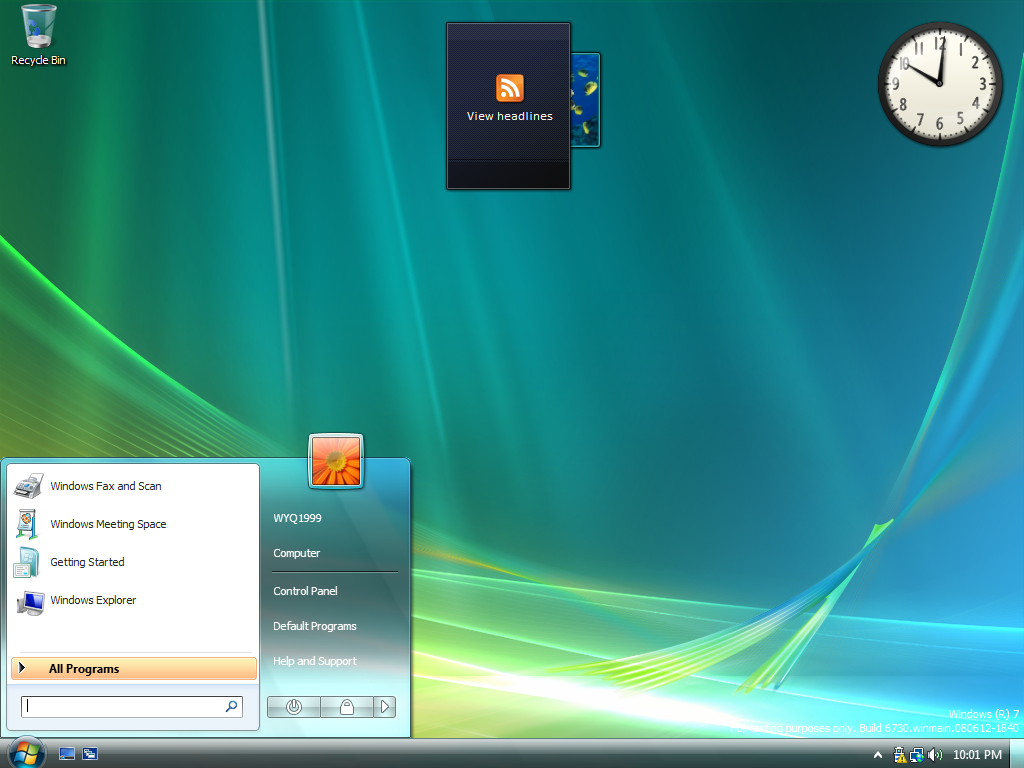Click the Start menu search box
The width and height of the screenshot is (1024, 768).
pos(124,706)
